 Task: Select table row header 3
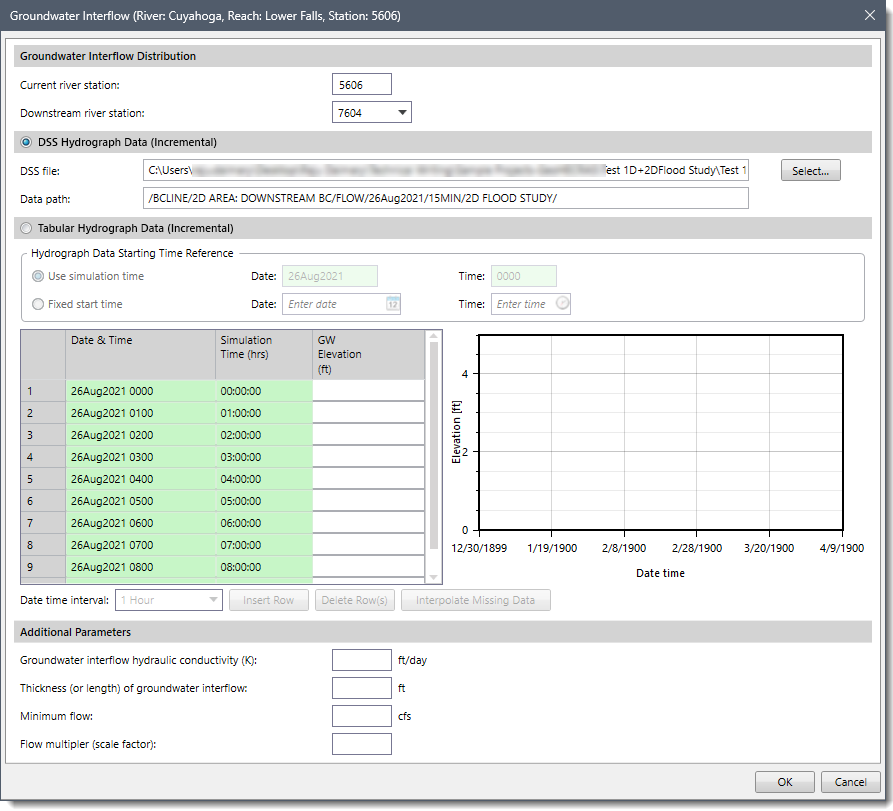(43, 435)
